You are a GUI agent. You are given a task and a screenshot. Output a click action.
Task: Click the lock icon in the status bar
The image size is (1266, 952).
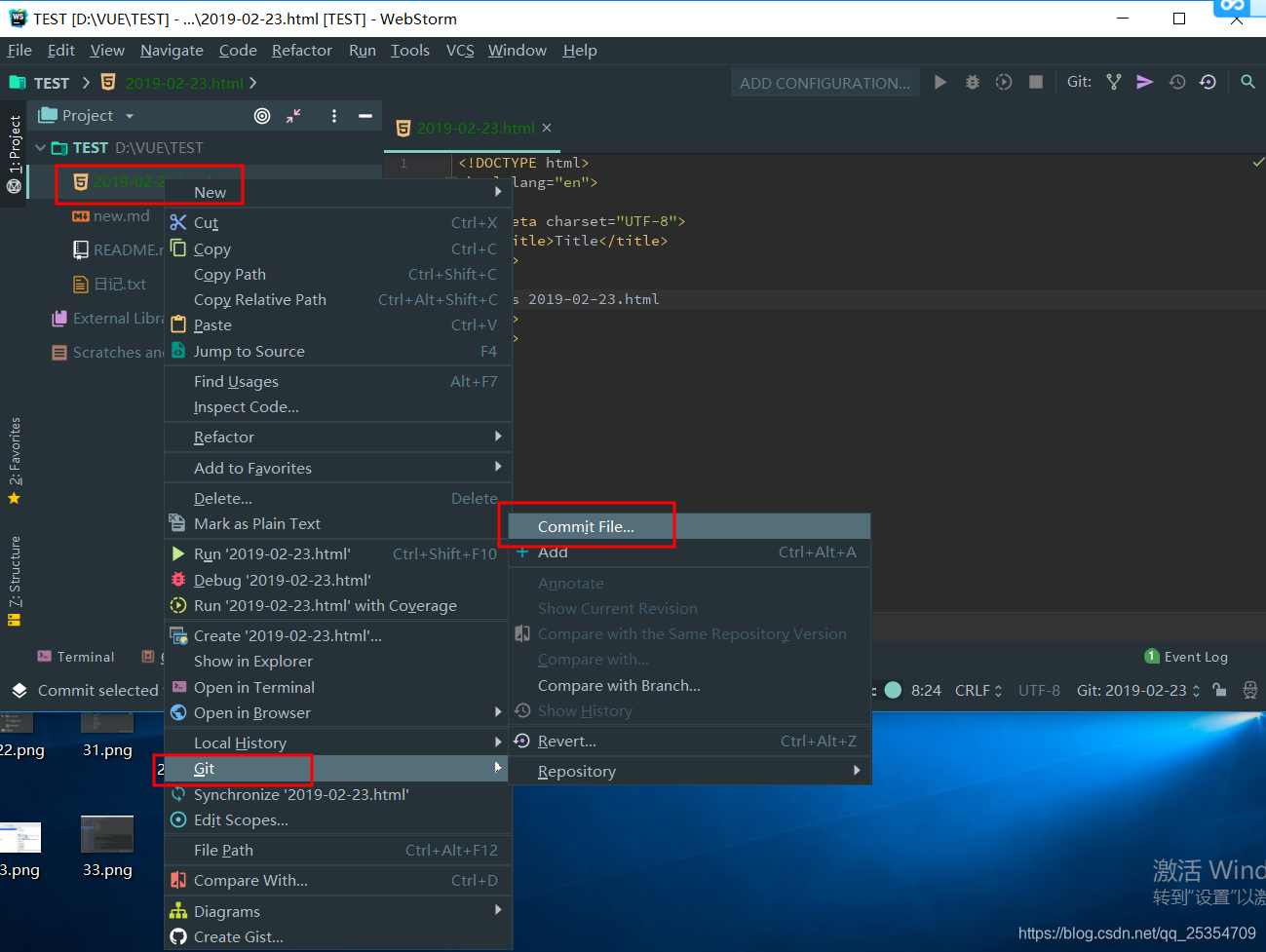point(1218,690)
